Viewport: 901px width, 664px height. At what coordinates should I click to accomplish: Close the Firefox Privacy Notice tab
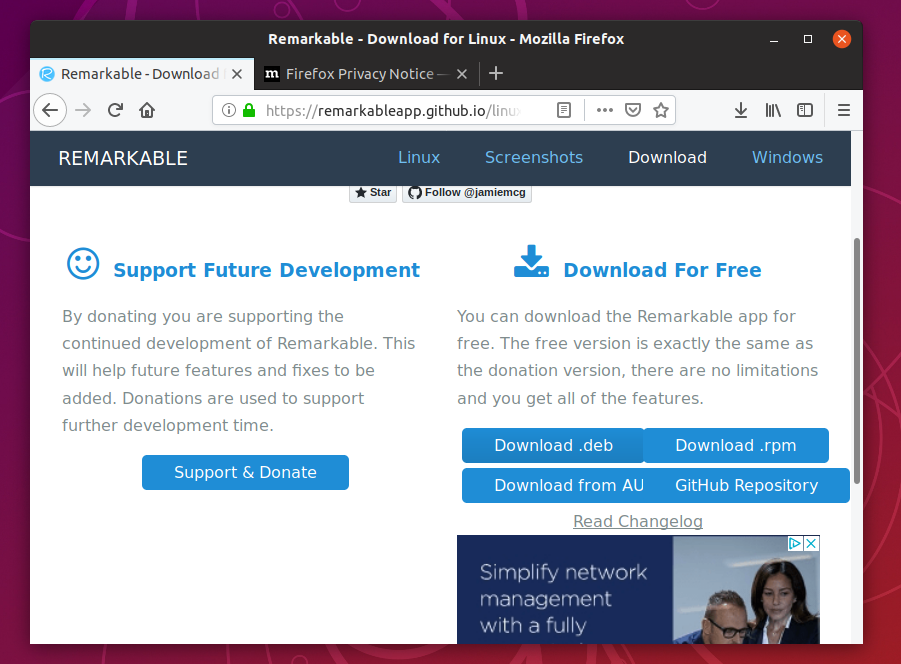[461, 74]
